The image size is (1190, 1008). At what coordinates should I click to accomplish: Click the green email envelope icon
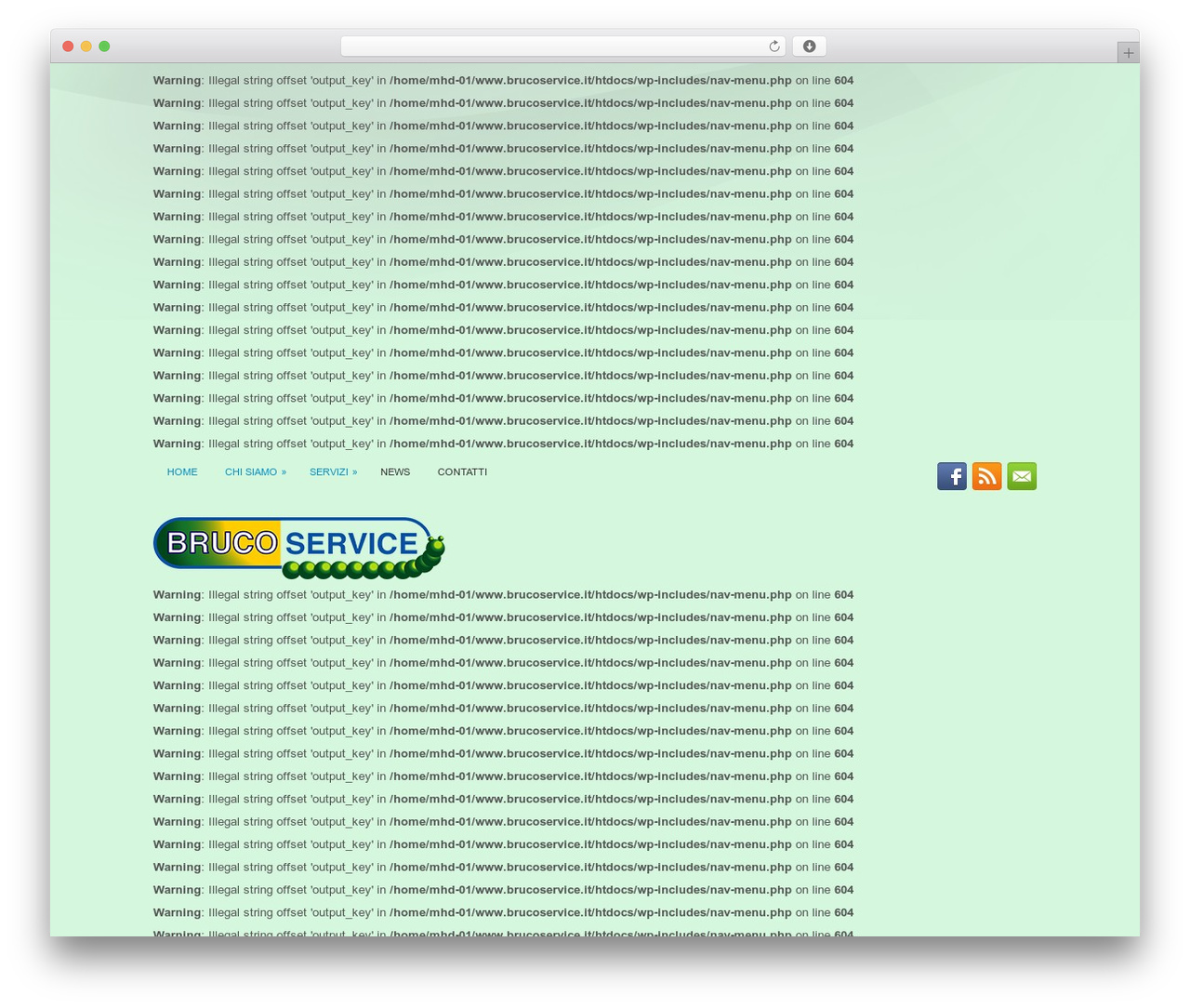click(1022, 476)
